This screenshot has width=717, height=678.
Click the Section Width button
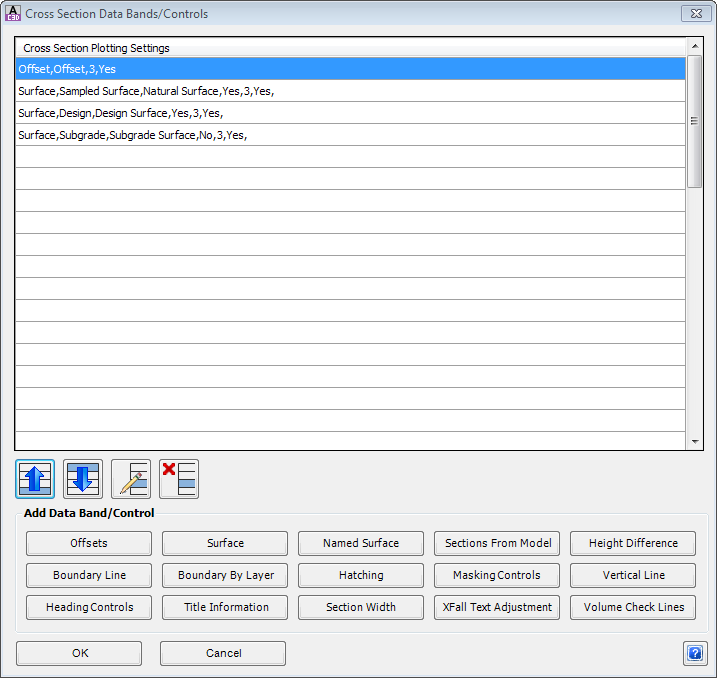[361, 607]
